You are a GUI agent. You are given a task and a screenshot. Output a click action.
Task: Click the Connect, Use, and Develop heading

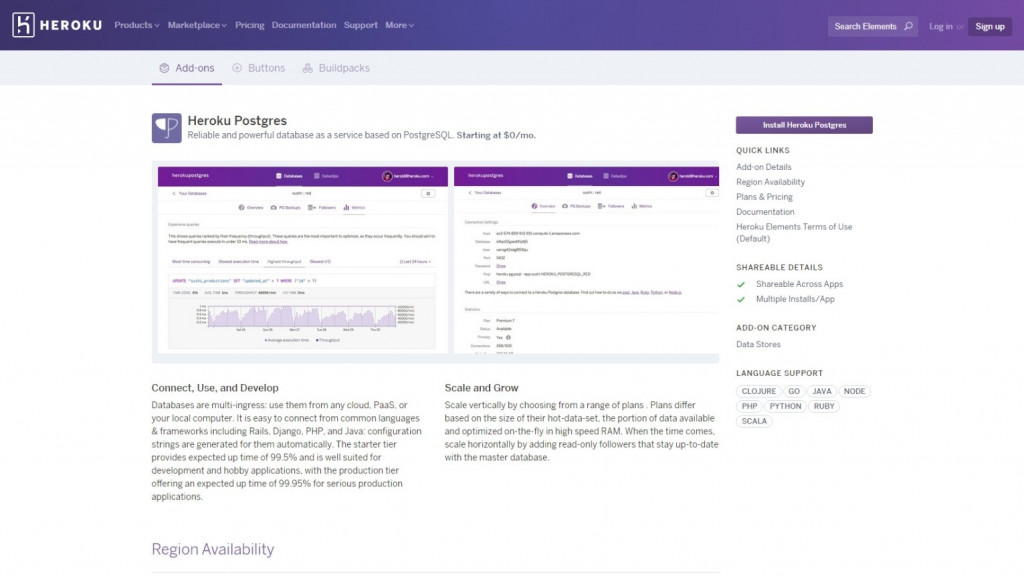(x=215, y=388)
